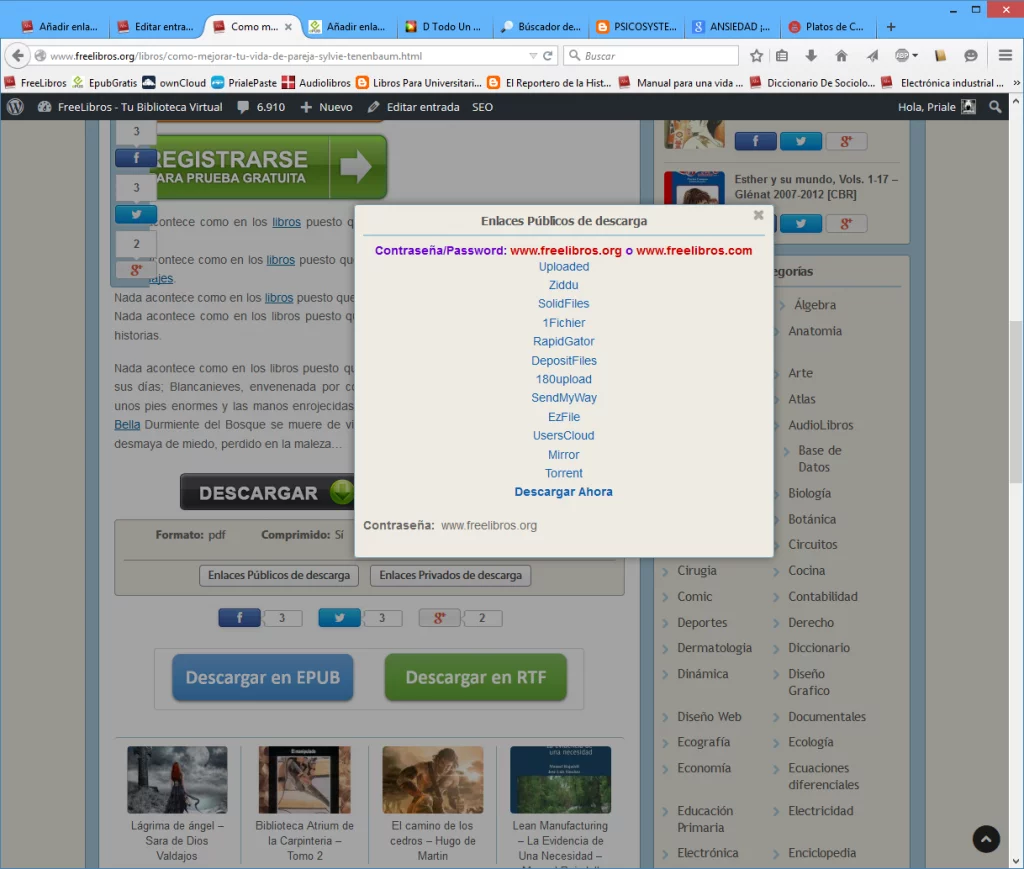Close the Enlaces Públicos de descarga popup
The image size is (1024, 869).
click(758, 215)
